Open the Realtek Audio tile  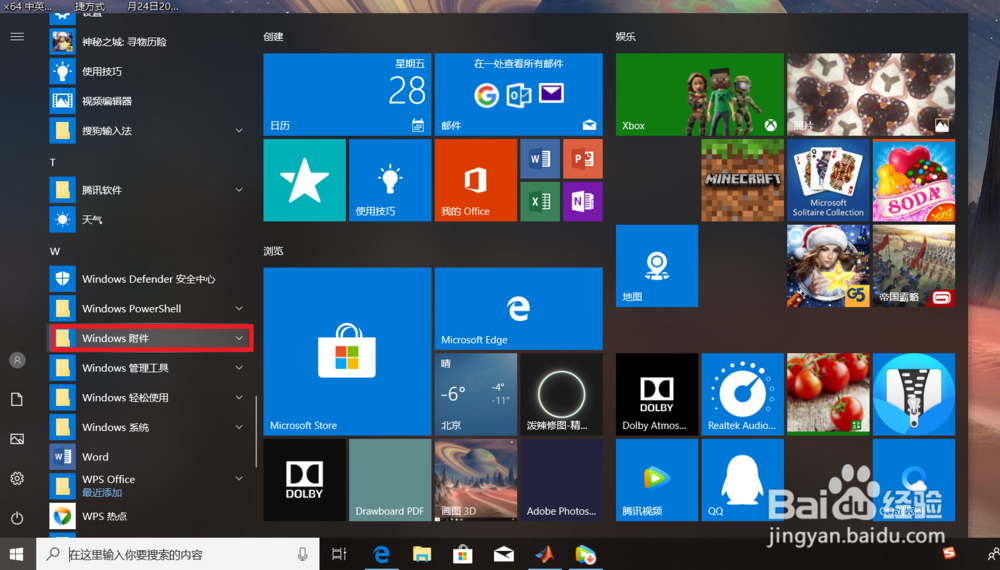[742, 394]
